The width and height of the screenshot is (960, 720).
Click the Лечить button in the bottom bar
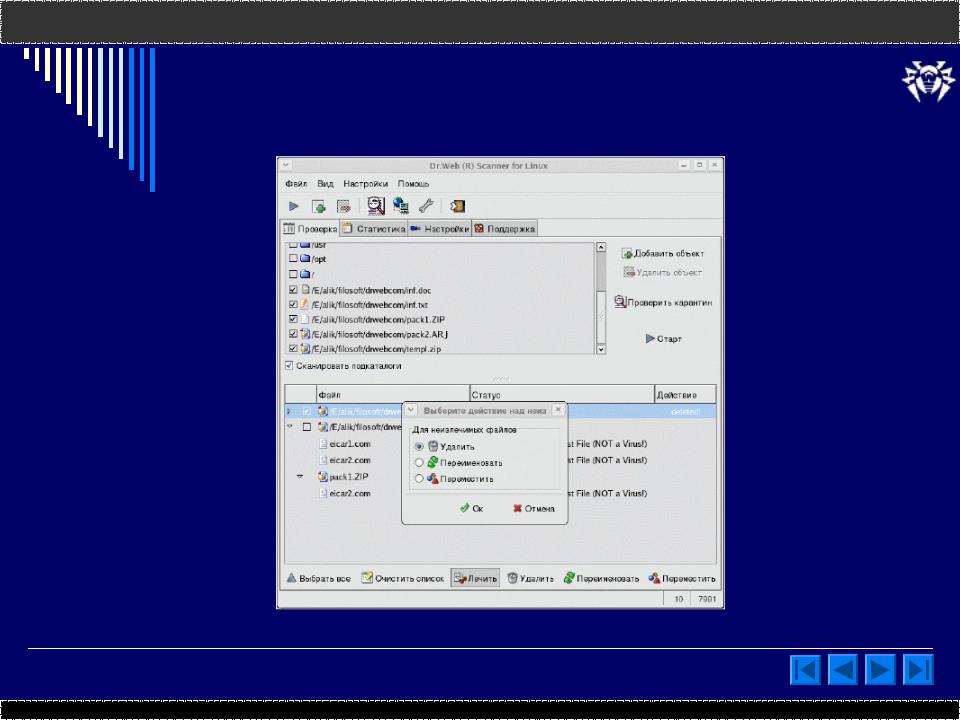click(x=475, y=578)
